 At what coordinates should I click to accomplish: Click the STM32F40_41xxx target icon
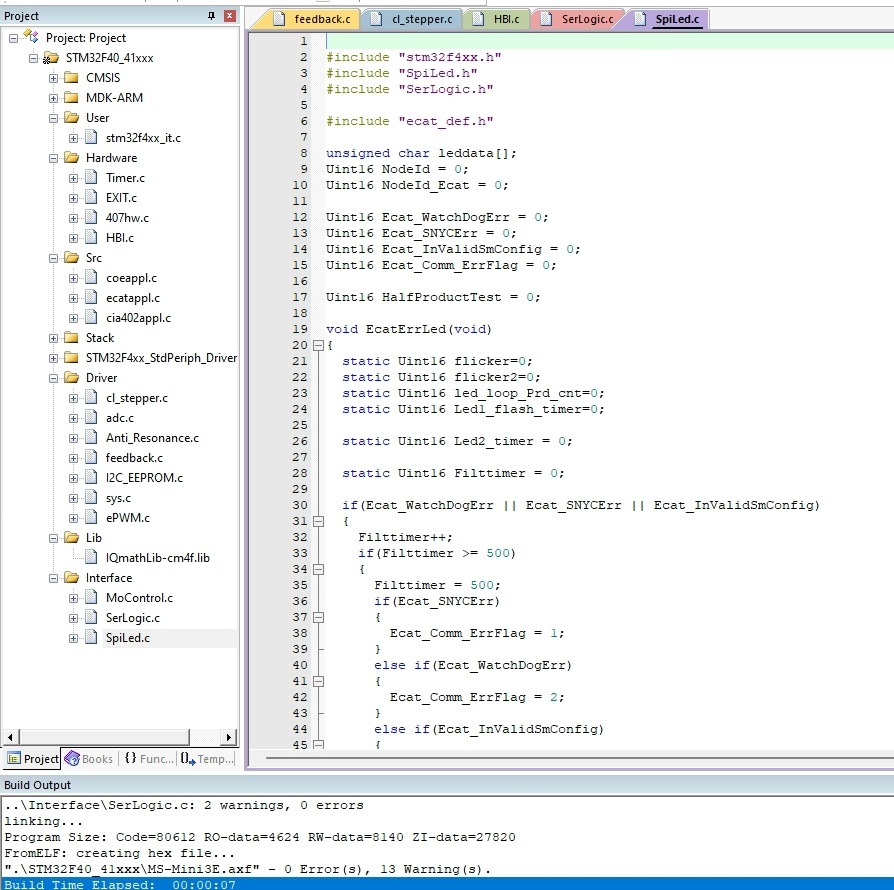[x=51, y=58]
